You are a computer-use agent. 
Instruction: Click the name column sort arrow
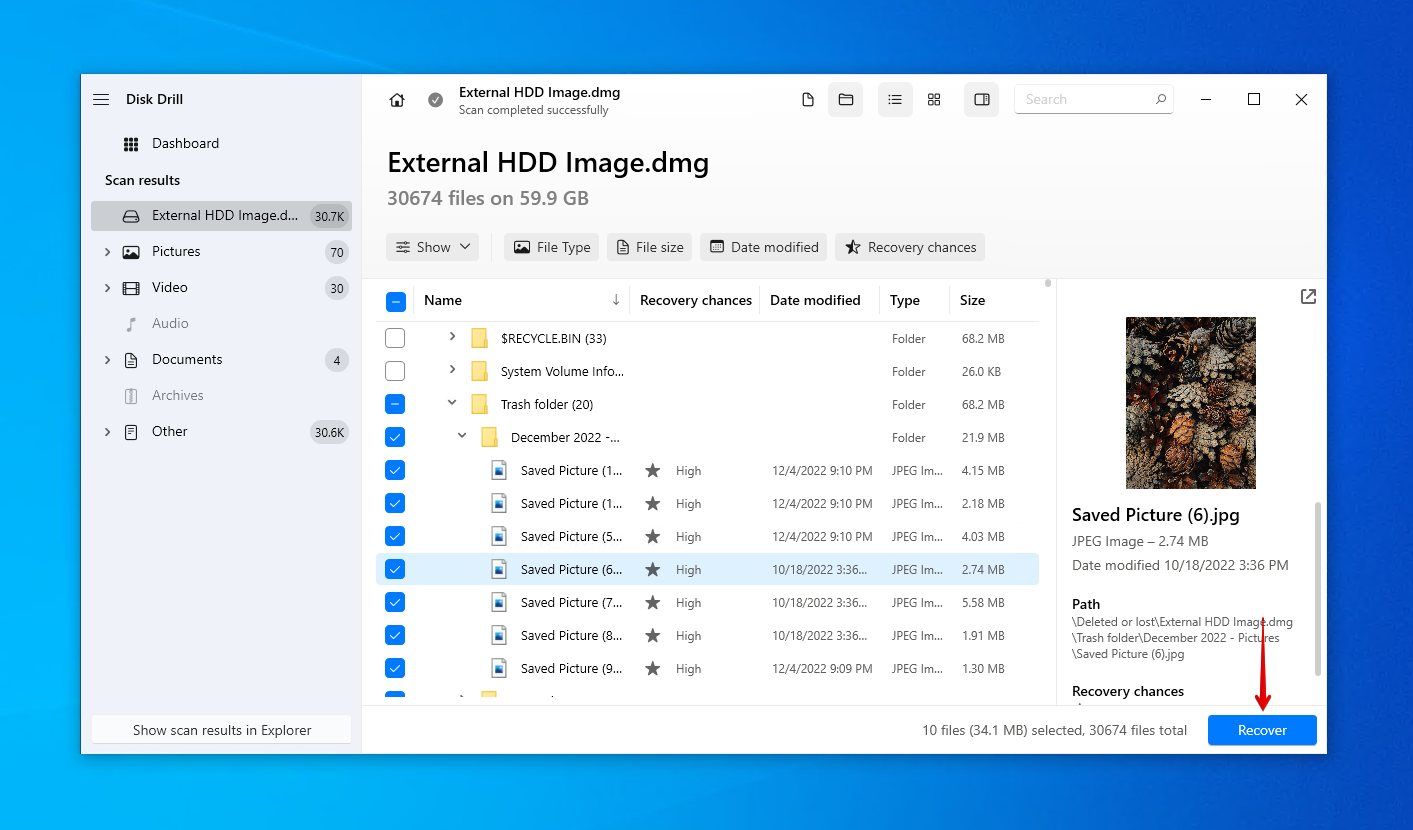coord(616,300)
